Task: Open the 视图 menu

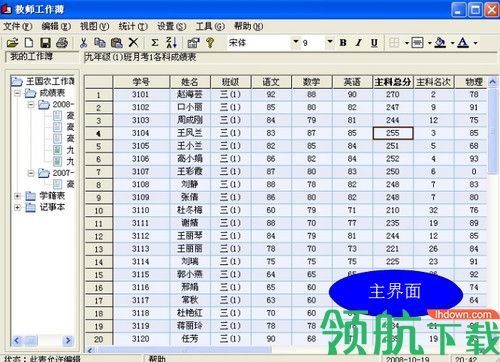Action: 94,26
